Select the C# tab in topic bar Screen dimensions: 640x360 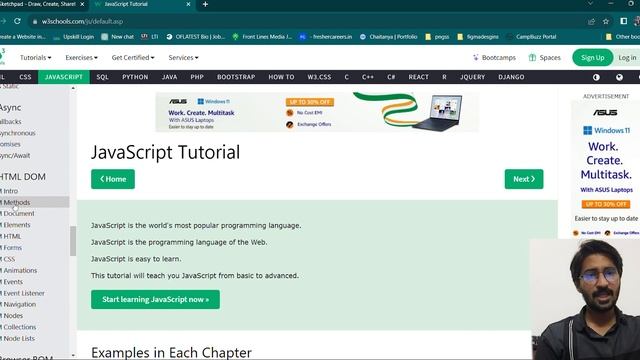391,77
